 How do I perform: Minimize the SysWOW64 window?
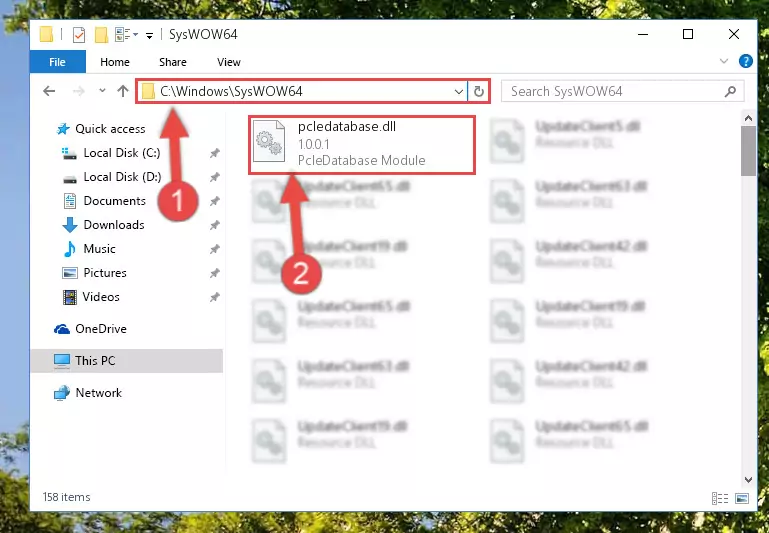pyautogui.click(x=643, y=34)
